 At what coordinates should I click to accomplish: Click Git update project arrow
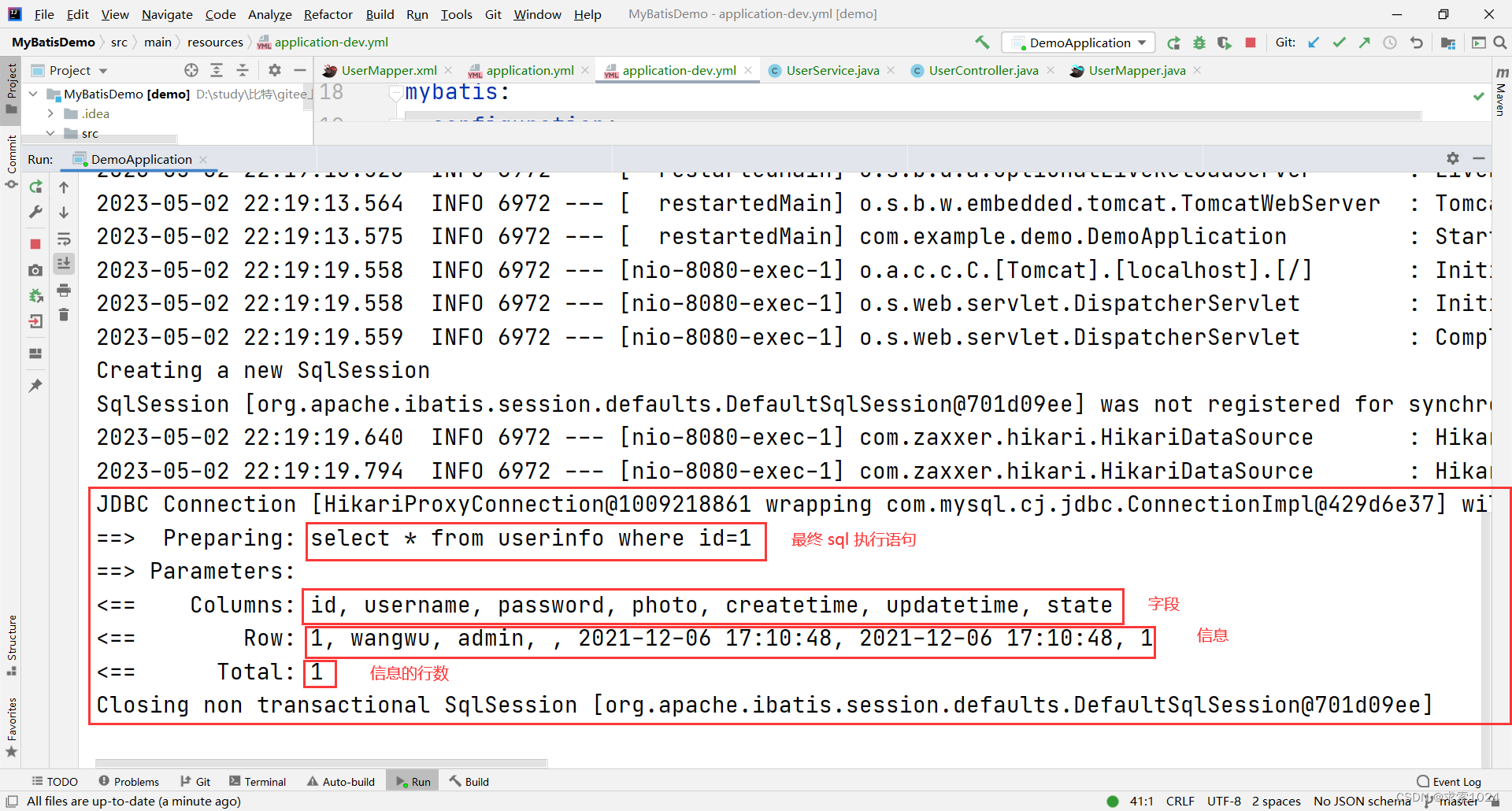click(1314, 43)
